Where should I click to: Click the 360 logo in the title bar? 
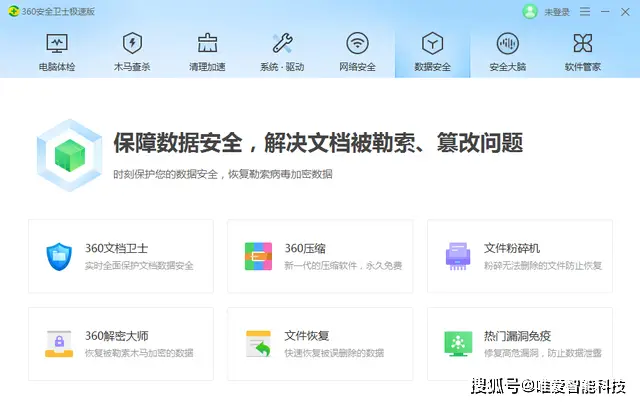pyautogui.click(x=13, y=11)
